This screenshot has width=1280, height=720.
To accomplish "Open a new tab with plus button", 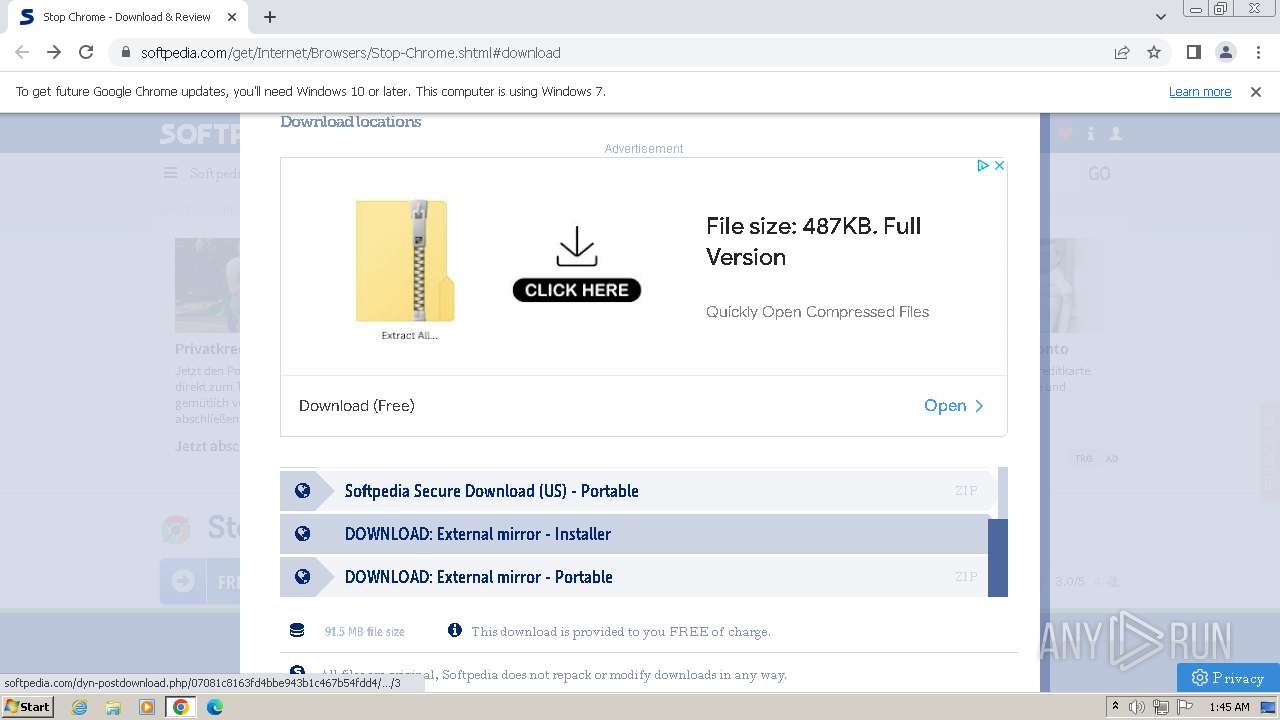I will tap(270, 17).
